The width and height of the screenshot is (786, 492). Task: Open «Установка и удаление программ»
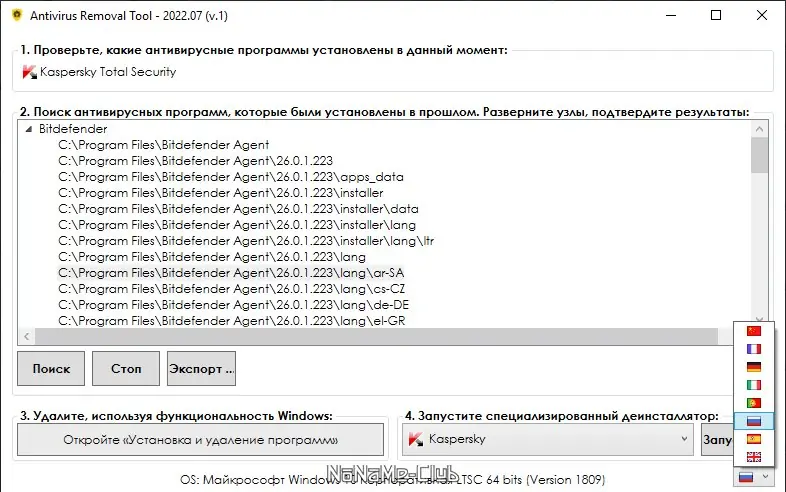pyautogui.click(x=200, y=439)
